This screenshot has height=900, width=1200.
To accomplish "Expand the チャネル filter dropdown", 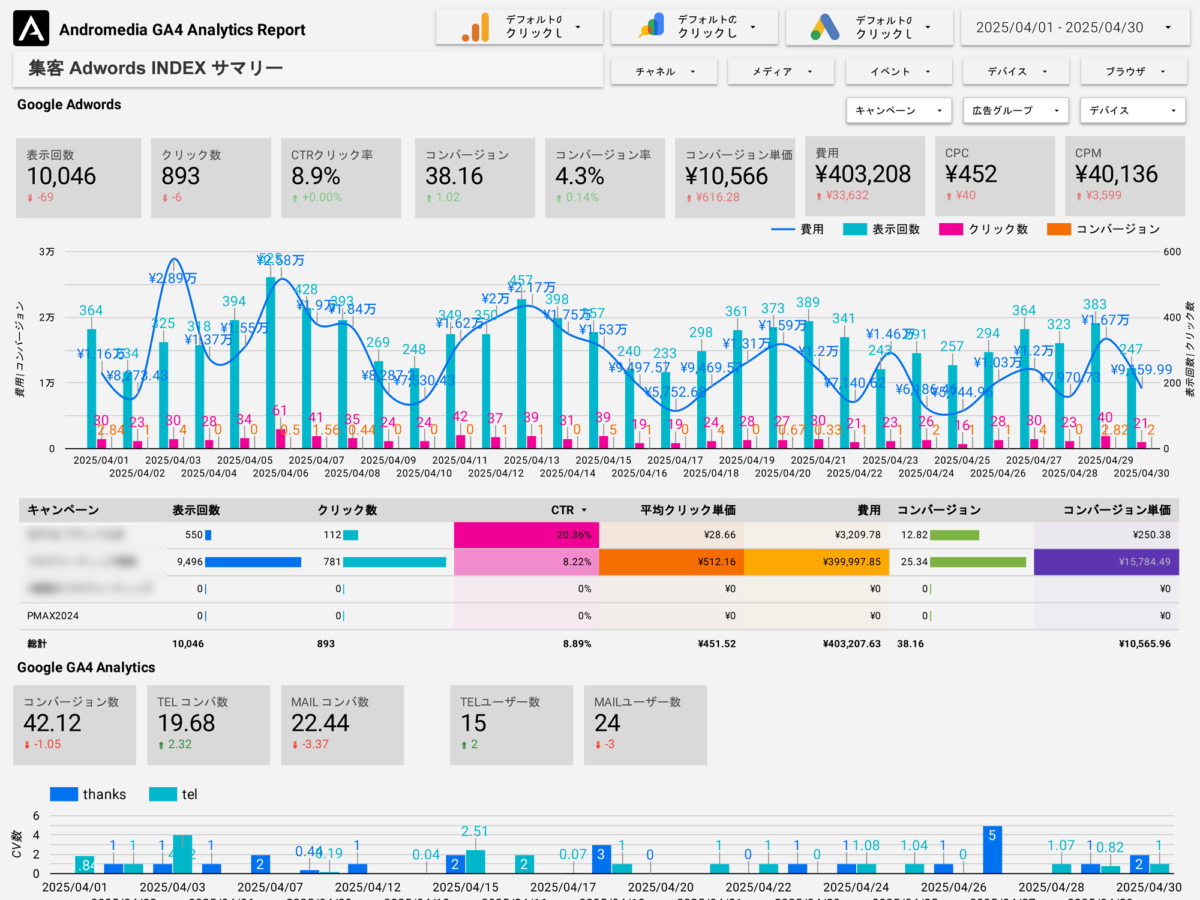I will pos(664,72).
